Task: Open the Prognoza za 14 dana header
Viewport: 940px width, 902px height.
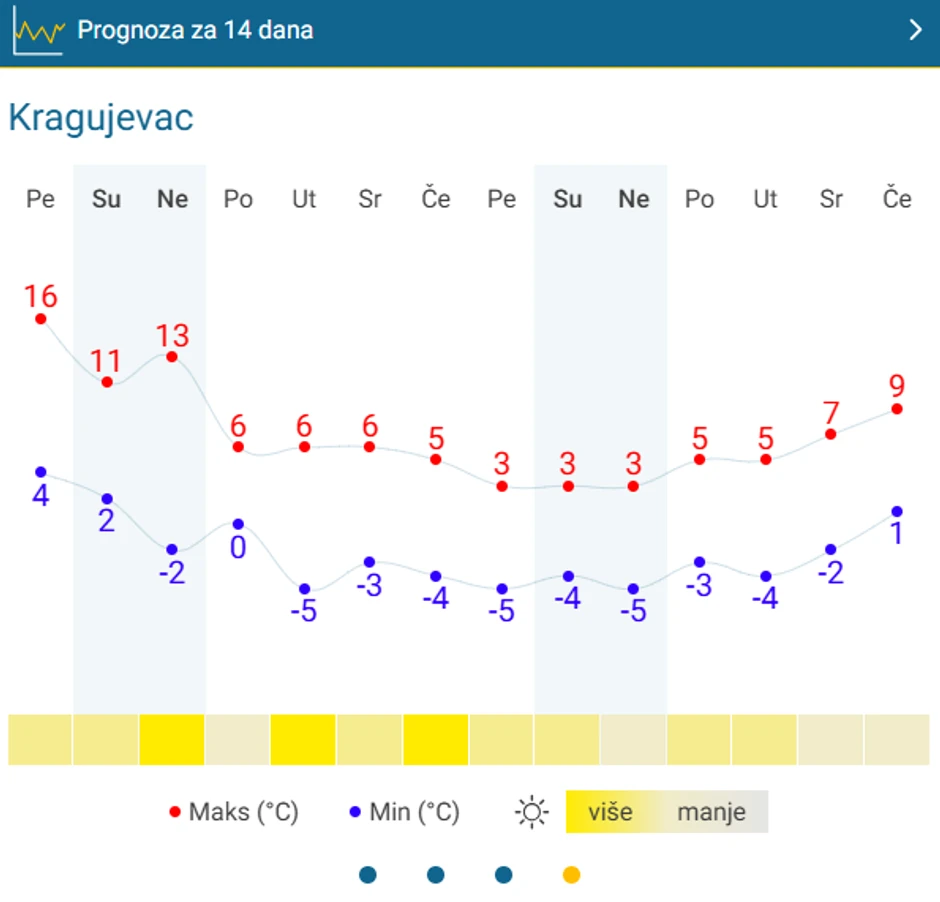Action: pyautogui.click(x=195, y=30)
